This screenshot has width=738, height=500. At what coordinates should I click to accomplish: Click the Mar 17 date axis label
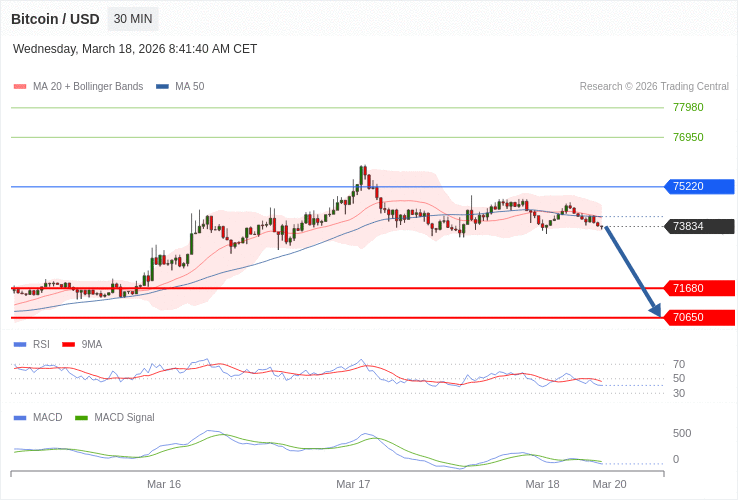(x=353, y=484)
